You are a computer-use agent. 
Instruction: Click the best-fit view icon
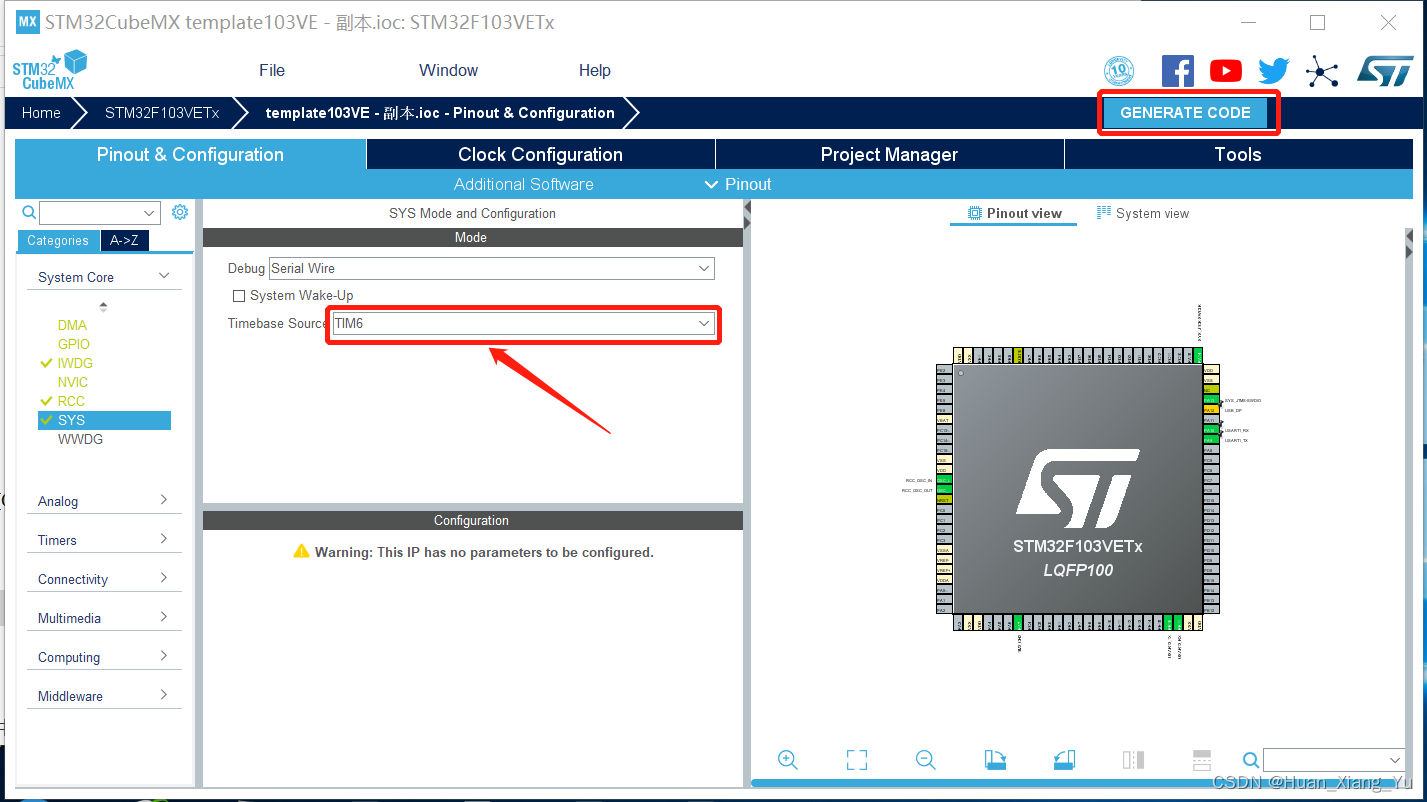856,760
